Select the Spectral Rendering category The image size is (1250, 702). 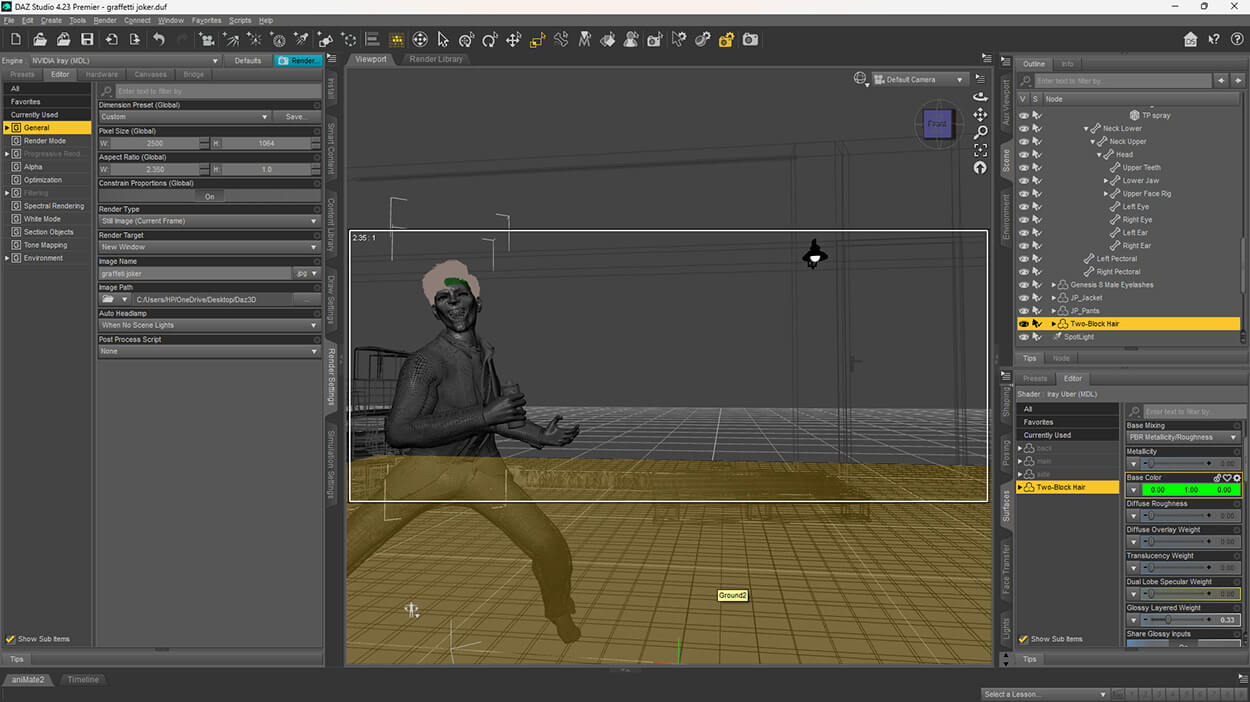point(54,206)
